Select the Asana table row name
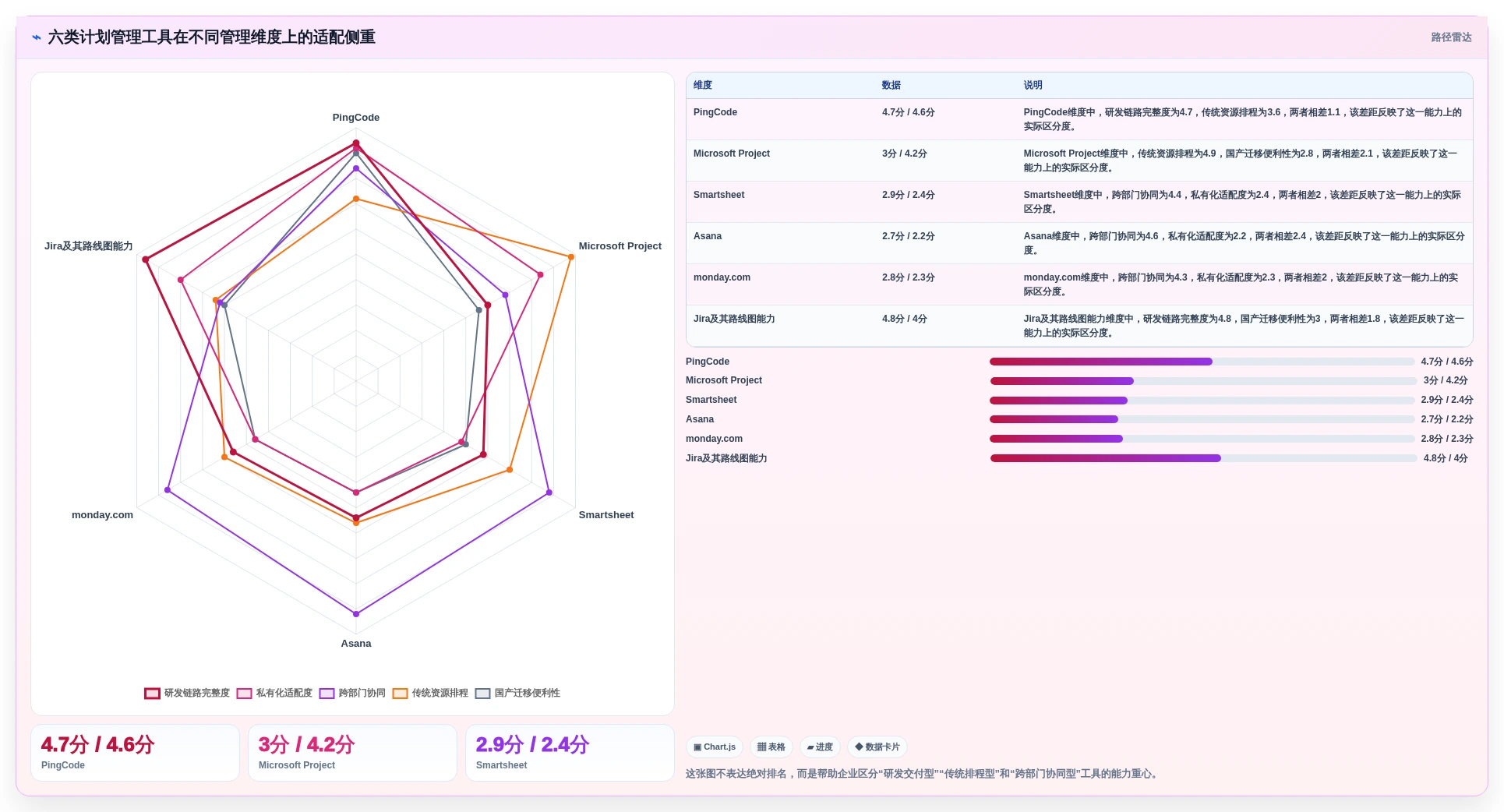This screenshot has width=1504, height=812. 708,236
